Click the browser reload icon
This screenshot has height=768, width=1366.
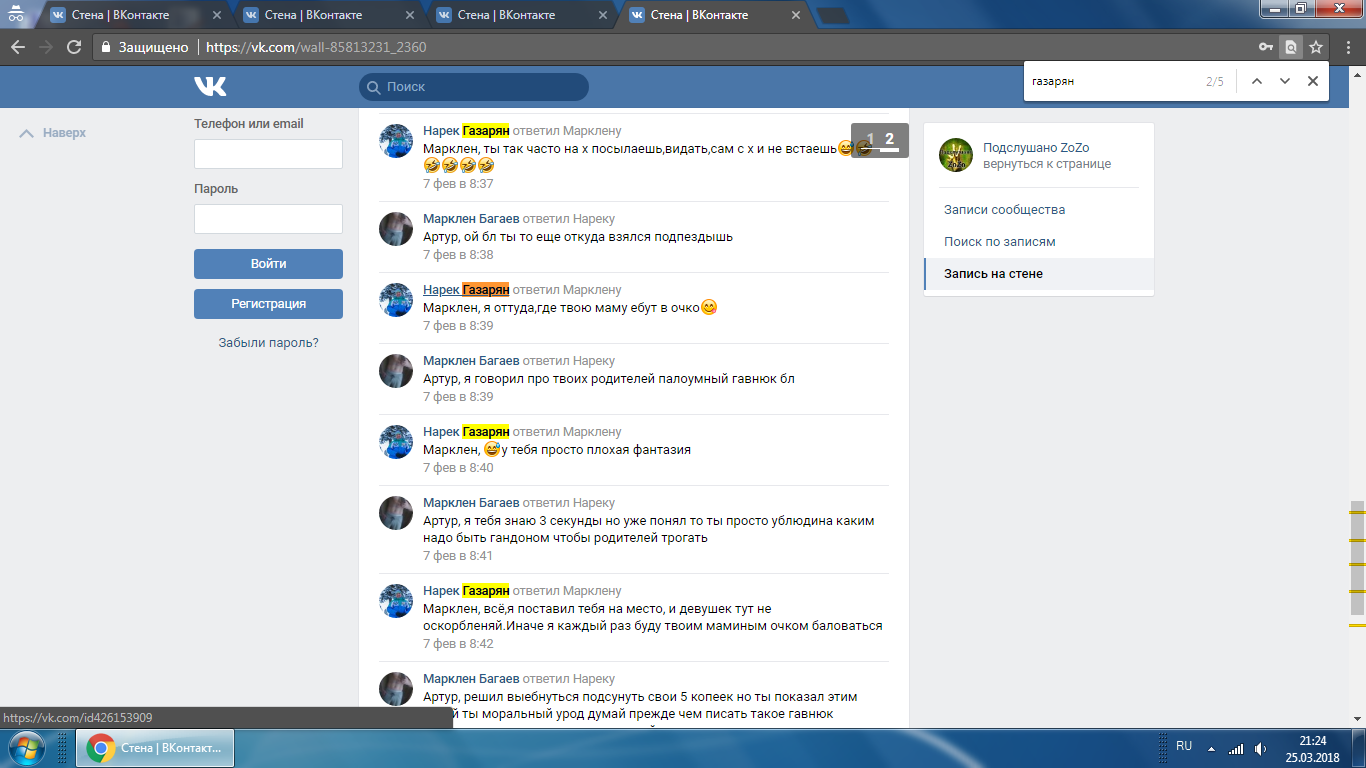click(x=73, y=47)
